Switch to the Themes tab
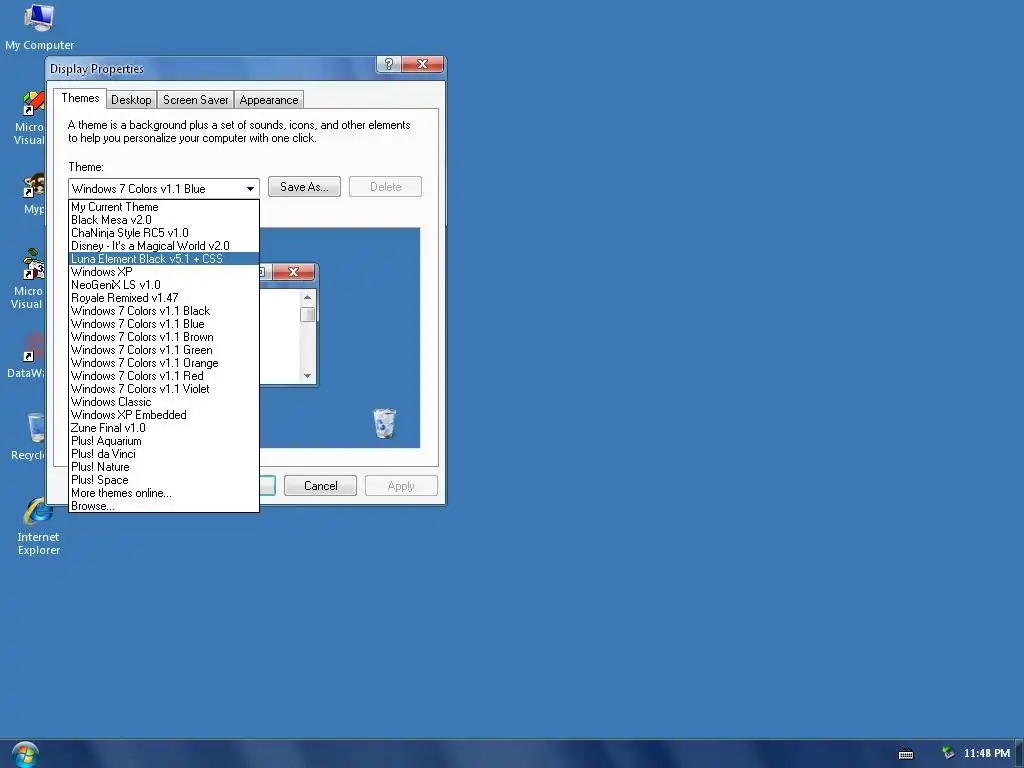Viewport: 1024px width, 768px height. [80, 98]
